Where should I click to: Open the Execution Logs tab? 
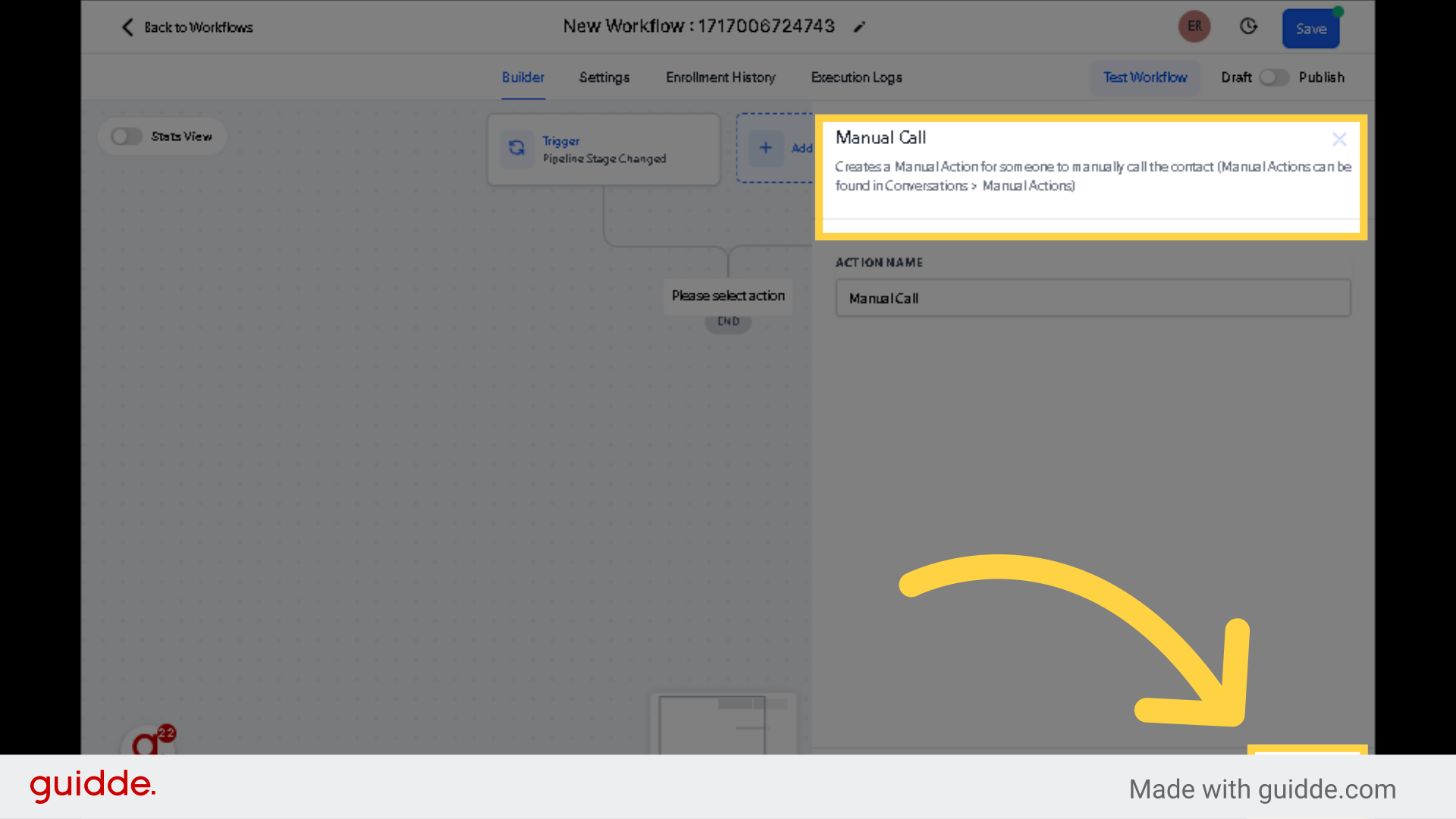[x=856, y=77]
